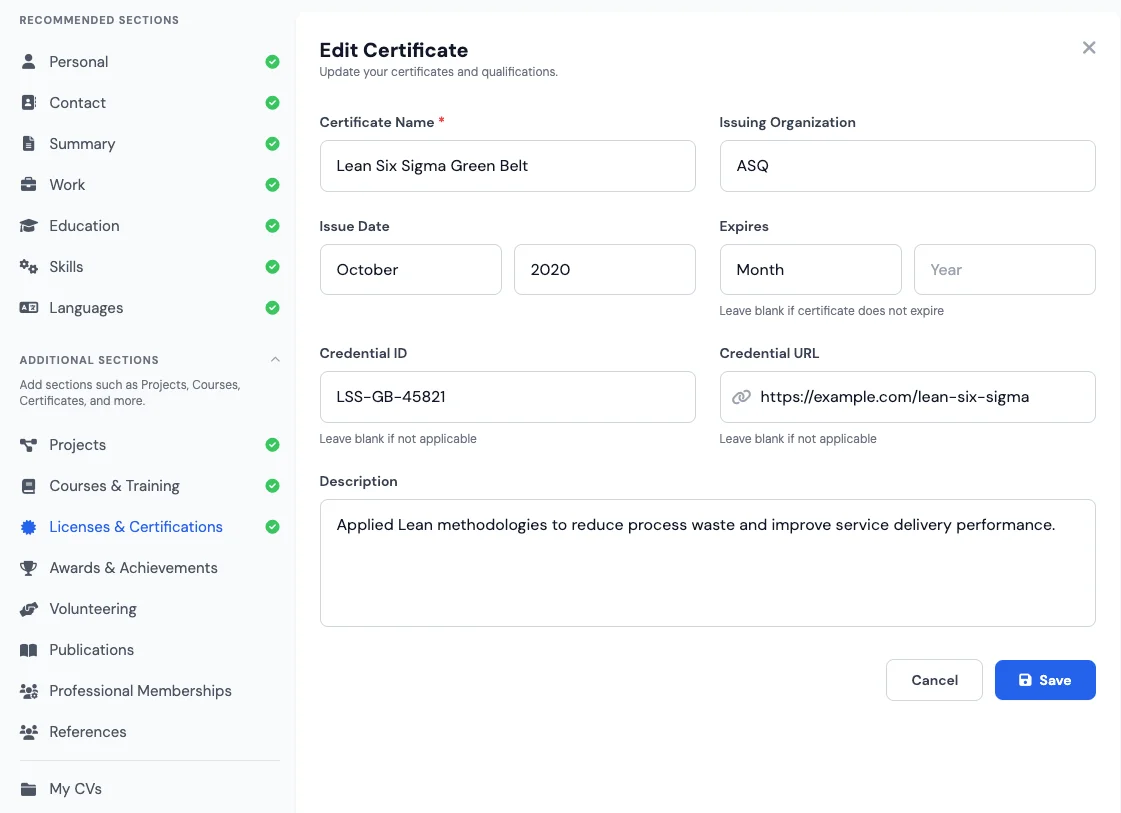Open Awards & Achievements section
The image size is (1121, 813).
[149, 568]
